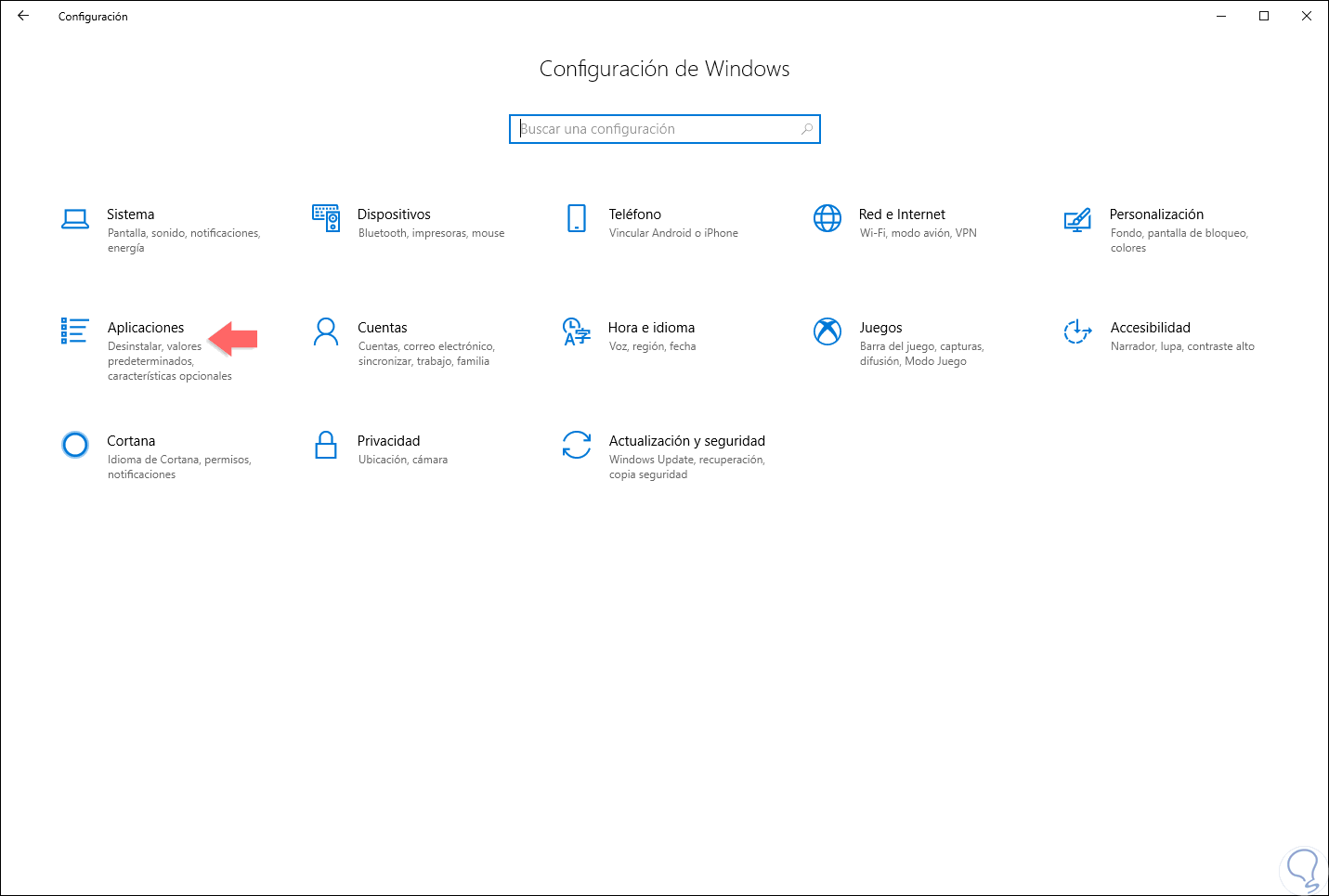
Task: Go back with the back arrow
Action: 23,16
